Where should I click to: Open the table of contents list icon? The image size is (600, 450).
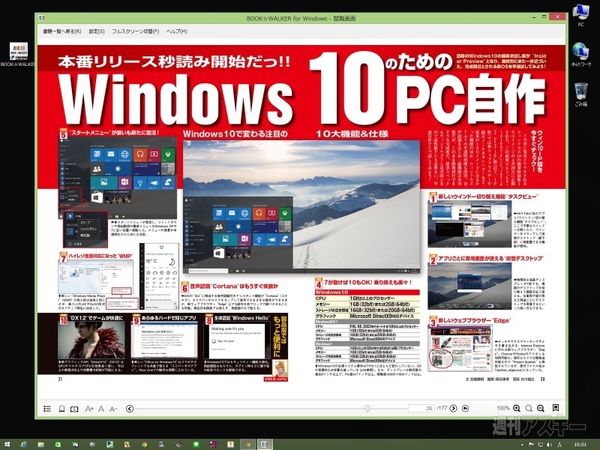(47, 409)
